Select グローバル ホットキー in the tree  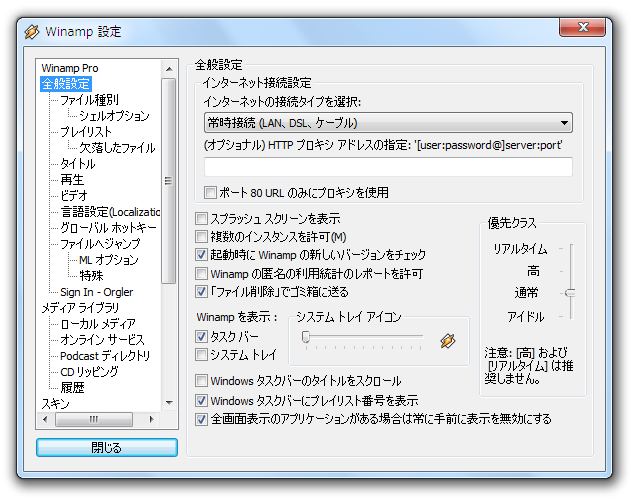[108, 228]
